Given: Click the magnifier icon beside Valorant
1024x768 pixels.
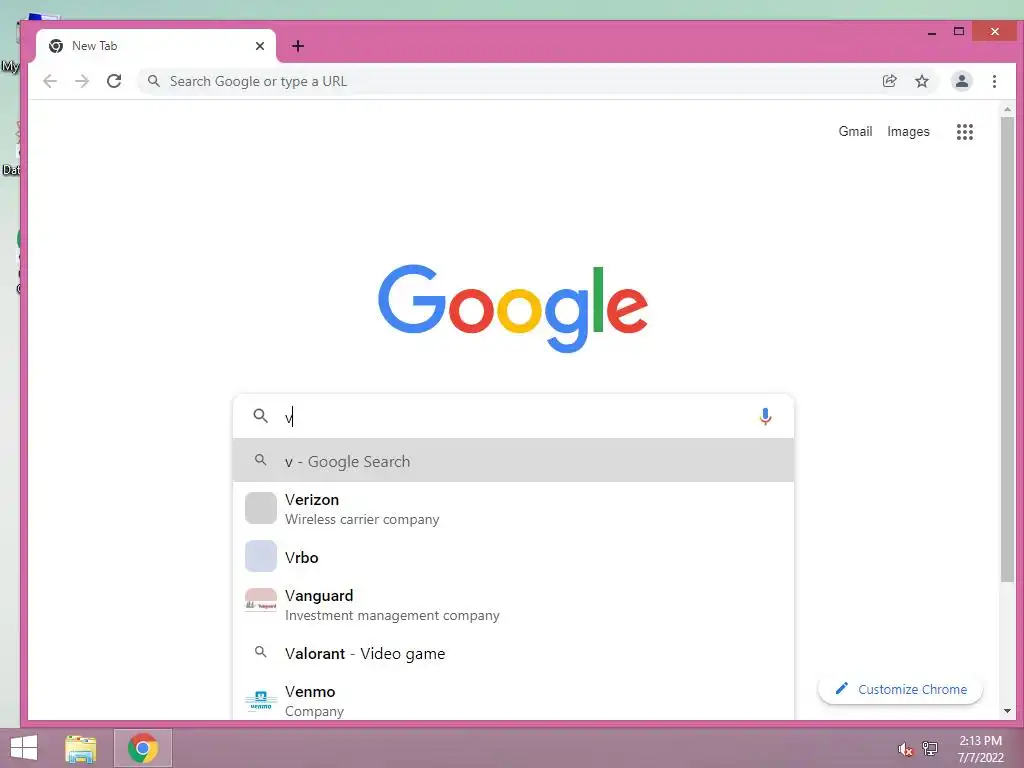Looking at the screenshot, I should click(261, 652).
